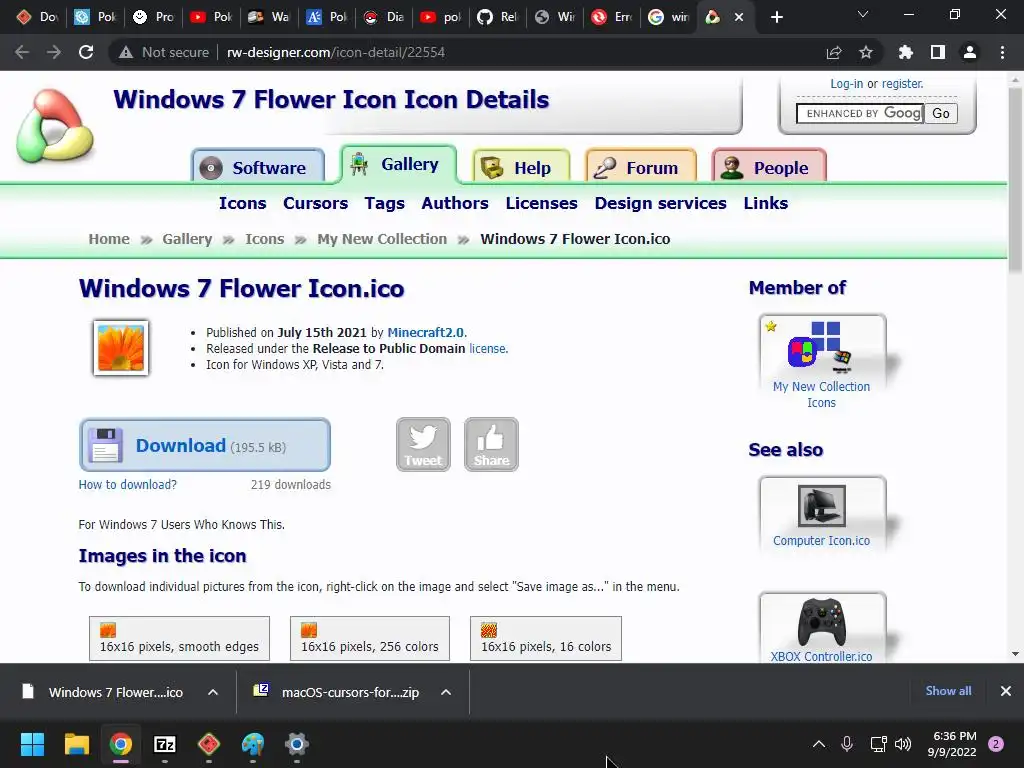Switch to the GitHub Rel tab
Viewport: 1024px width, 768px height.
tap(496, 17)
